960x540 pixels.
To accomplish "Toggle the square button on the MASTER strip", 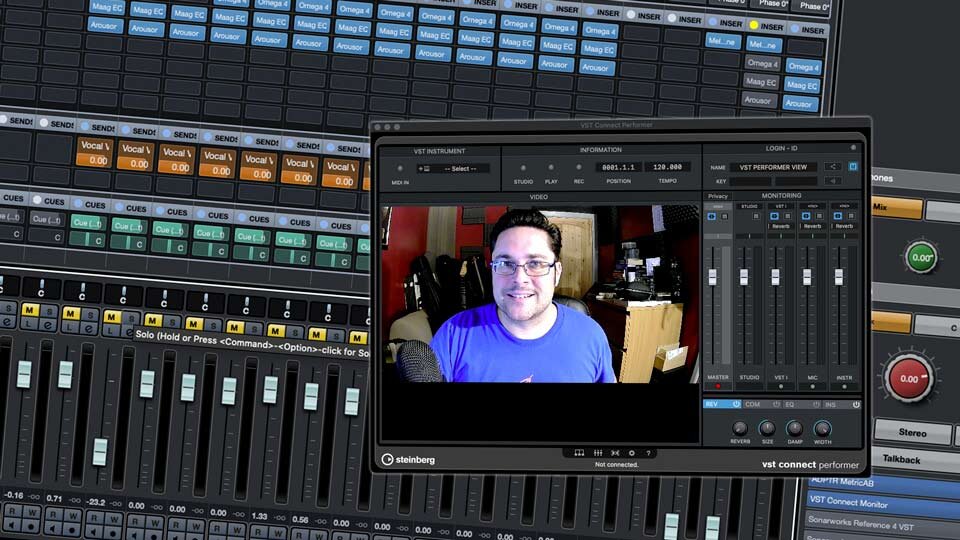I will (725, 217).
